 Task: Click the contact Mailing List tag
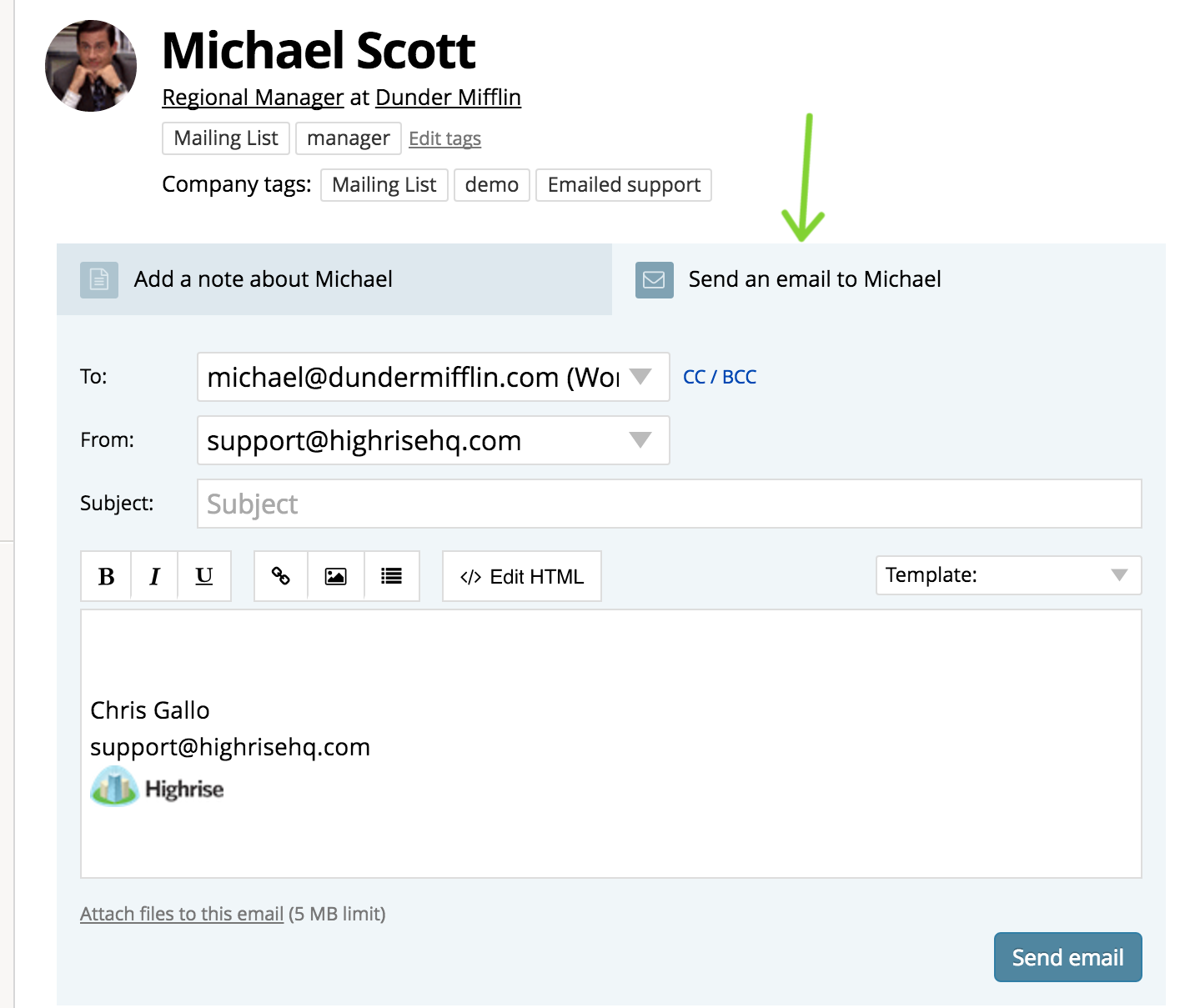pos(226,138)
